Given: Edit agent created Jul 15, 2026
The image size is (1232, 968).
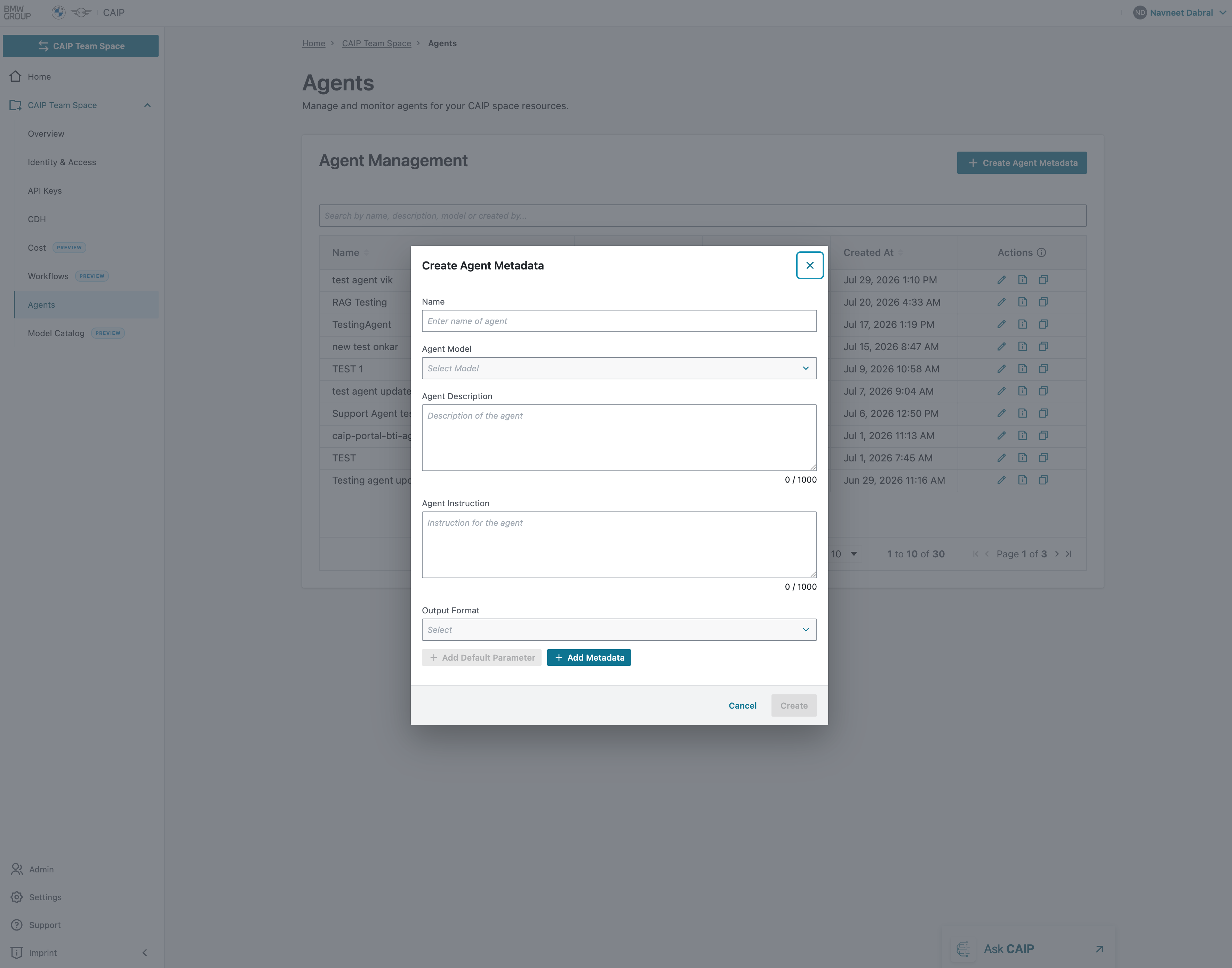Looking at the screenshot, I should pos(1002,346).
